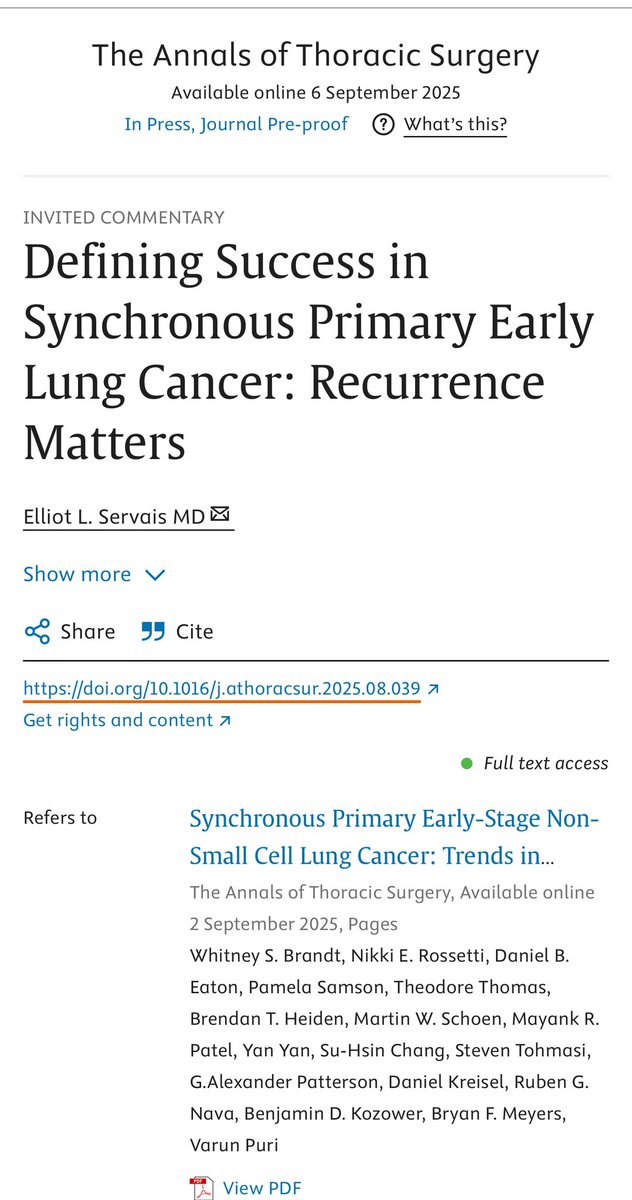Open the View PDF link

(262, 1188)
